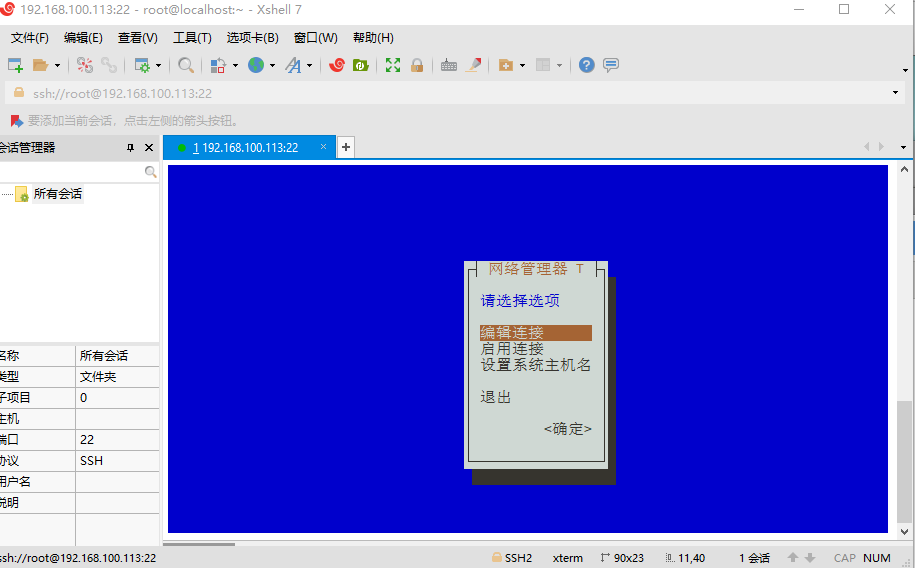The image size is (915, 568).
Task: Click the status bar down arrow icon
Action: [x=810, y=558]
